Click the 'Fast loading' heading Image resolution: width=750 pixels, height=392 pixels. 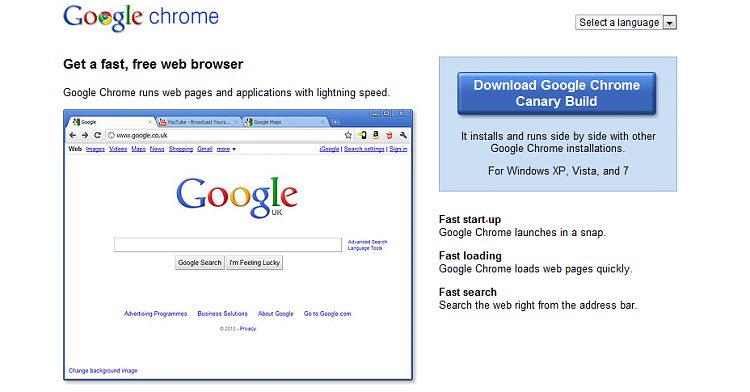(470, 256)
